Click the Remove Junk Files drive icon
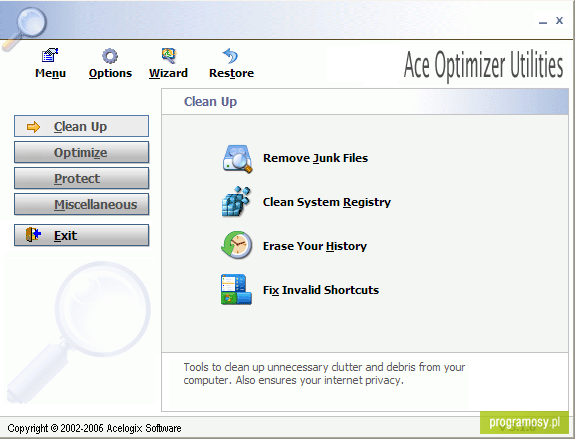 coord(237,159)
